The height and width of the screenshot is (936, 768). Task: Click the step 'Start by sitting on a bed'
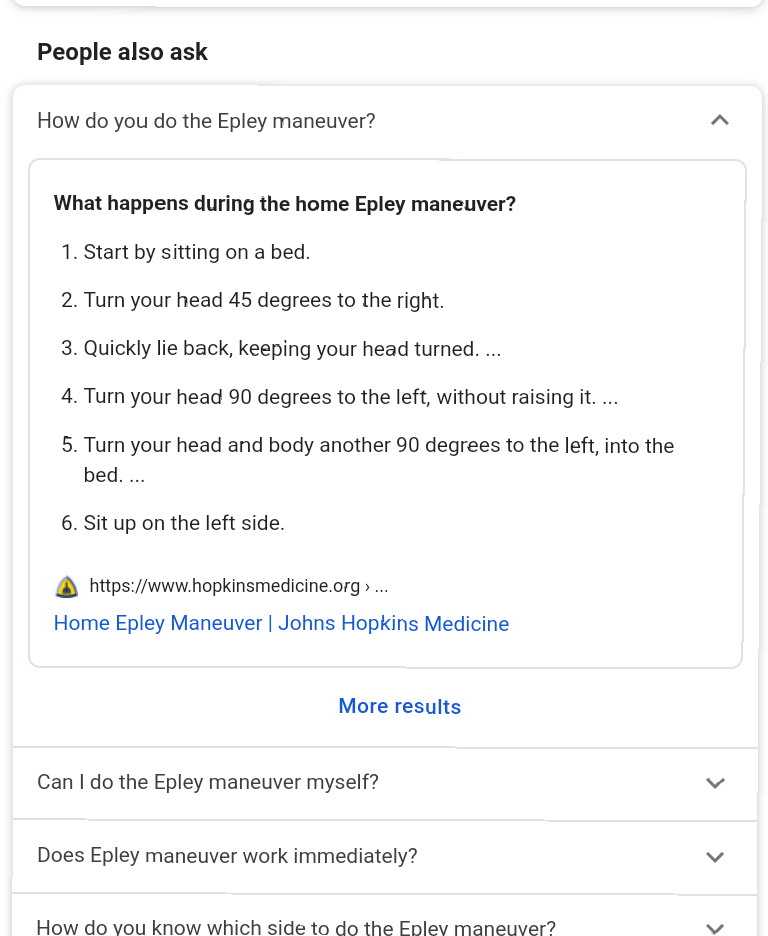click(x=197, y=252)
